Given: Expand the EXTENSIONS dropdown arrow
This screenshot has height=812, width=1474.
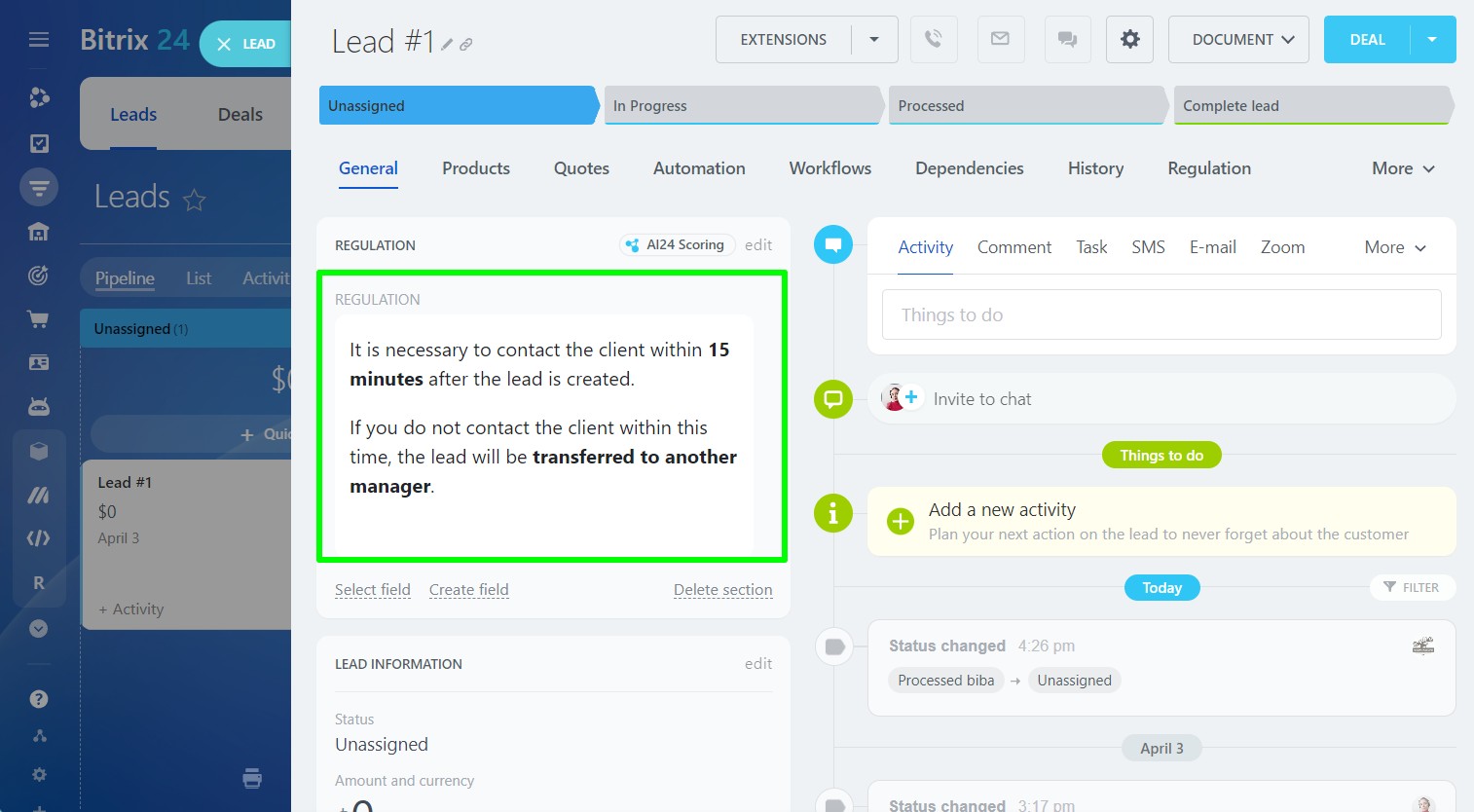Looking at the screenshot, I should click(x=874, y=40).
